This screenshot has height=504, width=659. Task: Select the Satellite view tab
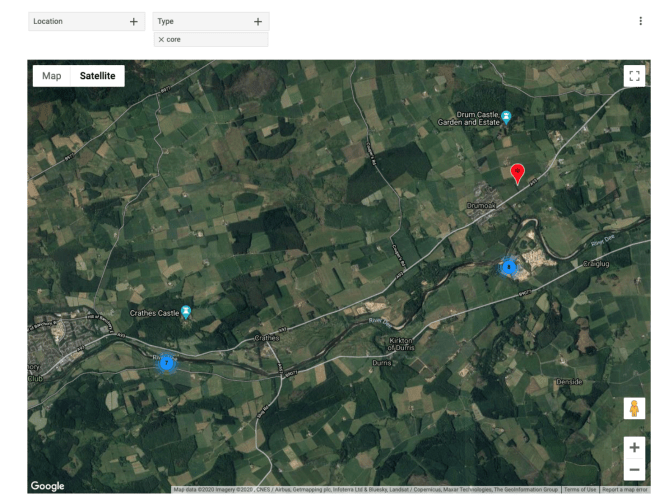coord(98,76)
